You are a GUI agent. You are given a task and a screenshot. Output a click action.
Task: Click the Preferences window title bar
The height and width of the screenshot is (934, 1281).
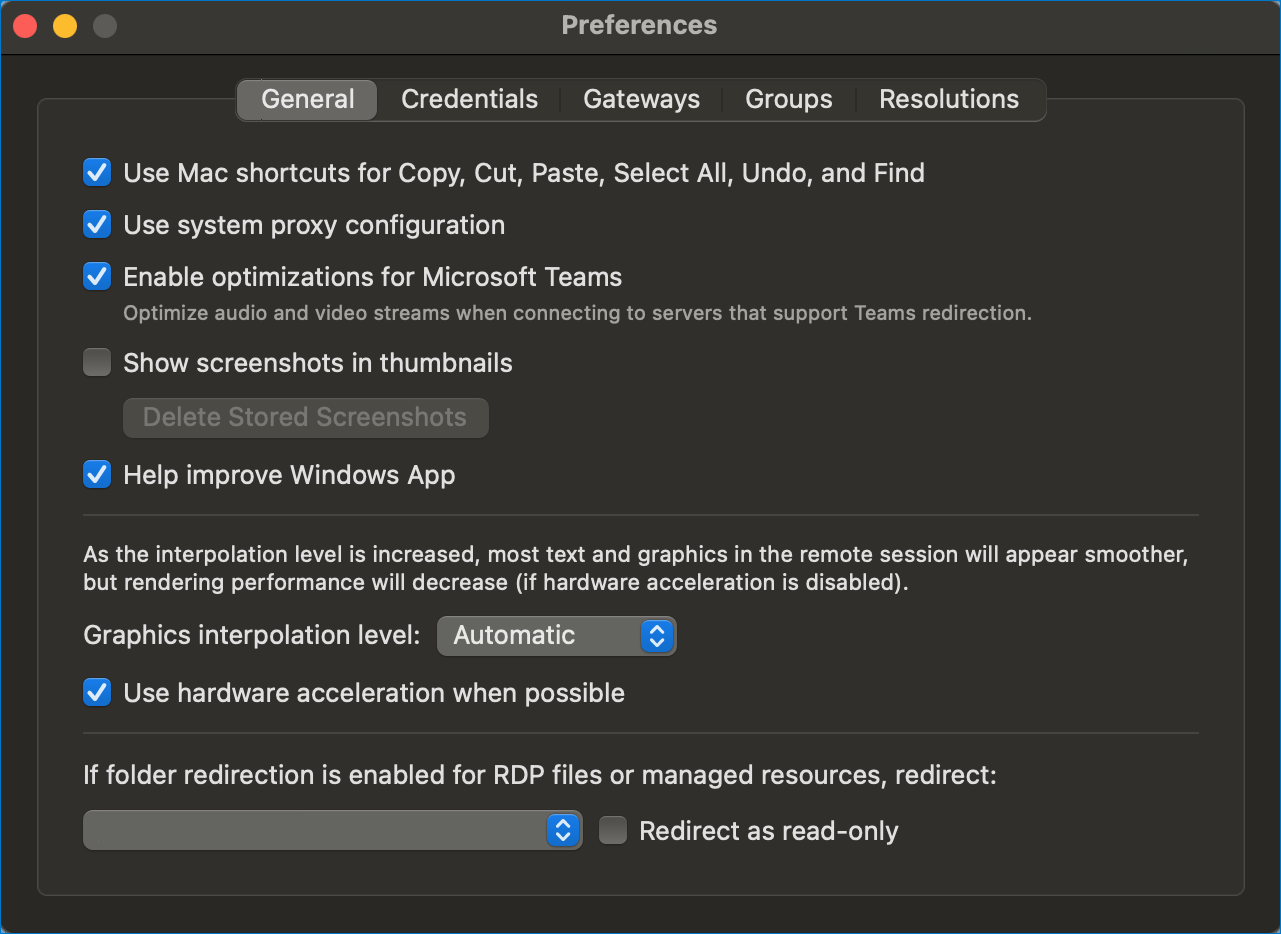point(639,26)
